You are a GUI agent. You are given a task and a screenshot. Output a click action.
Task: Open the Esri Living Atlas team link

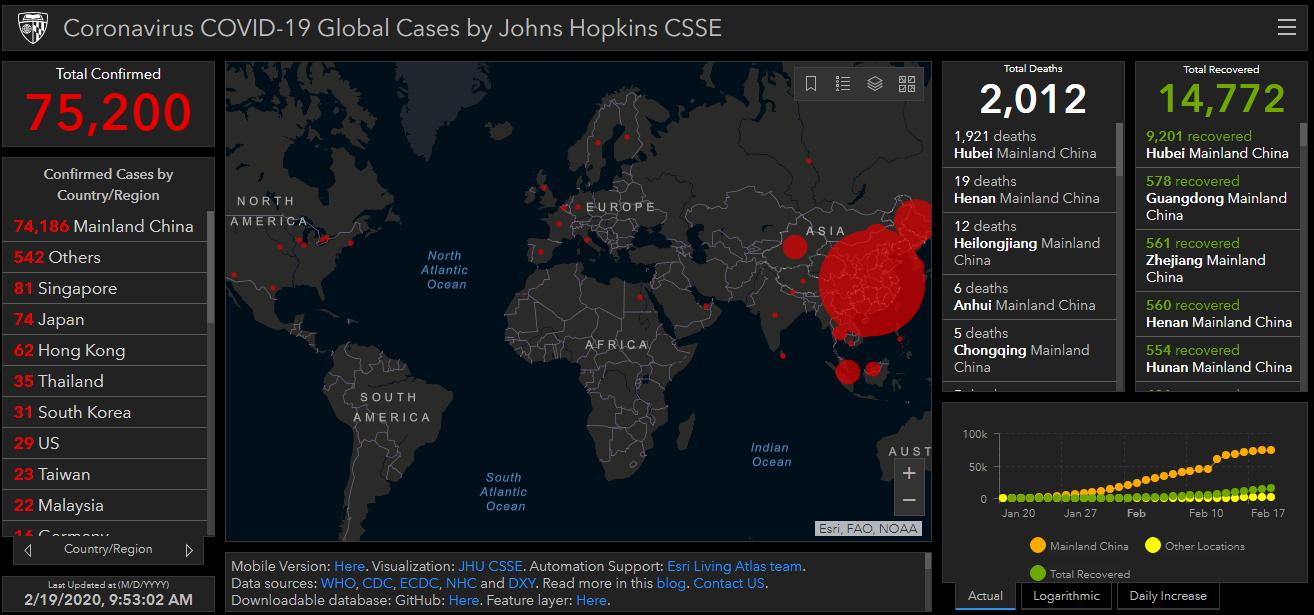coord(735,566)
